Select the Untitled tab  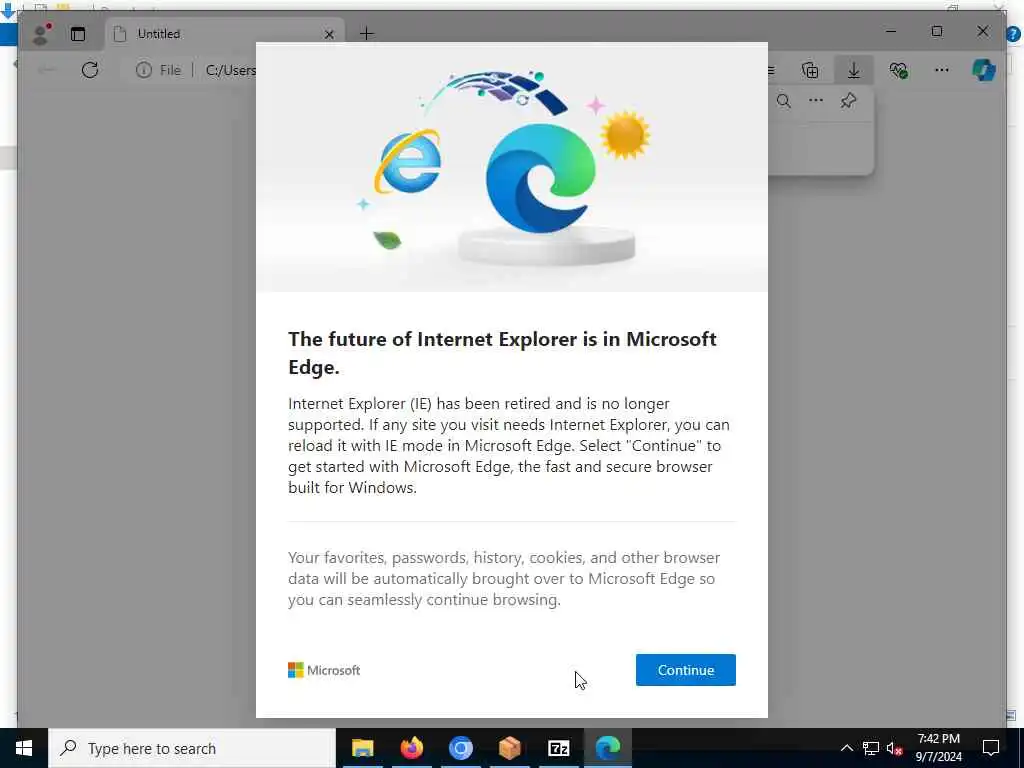pos(222,34)
